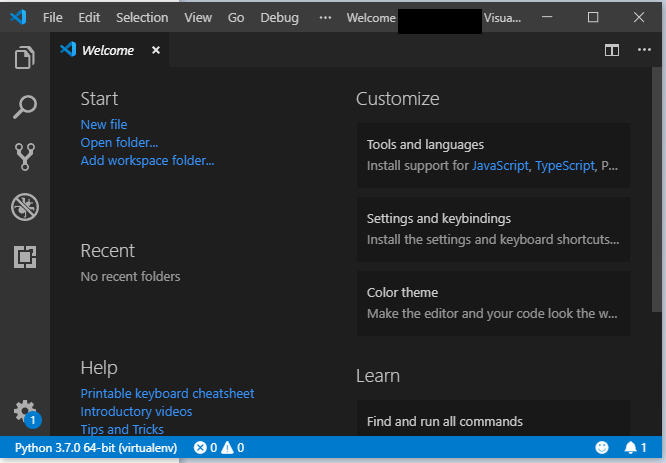Open the editor More Actions ellipsis
Screen dimensions: 666x463
point(644,50)
